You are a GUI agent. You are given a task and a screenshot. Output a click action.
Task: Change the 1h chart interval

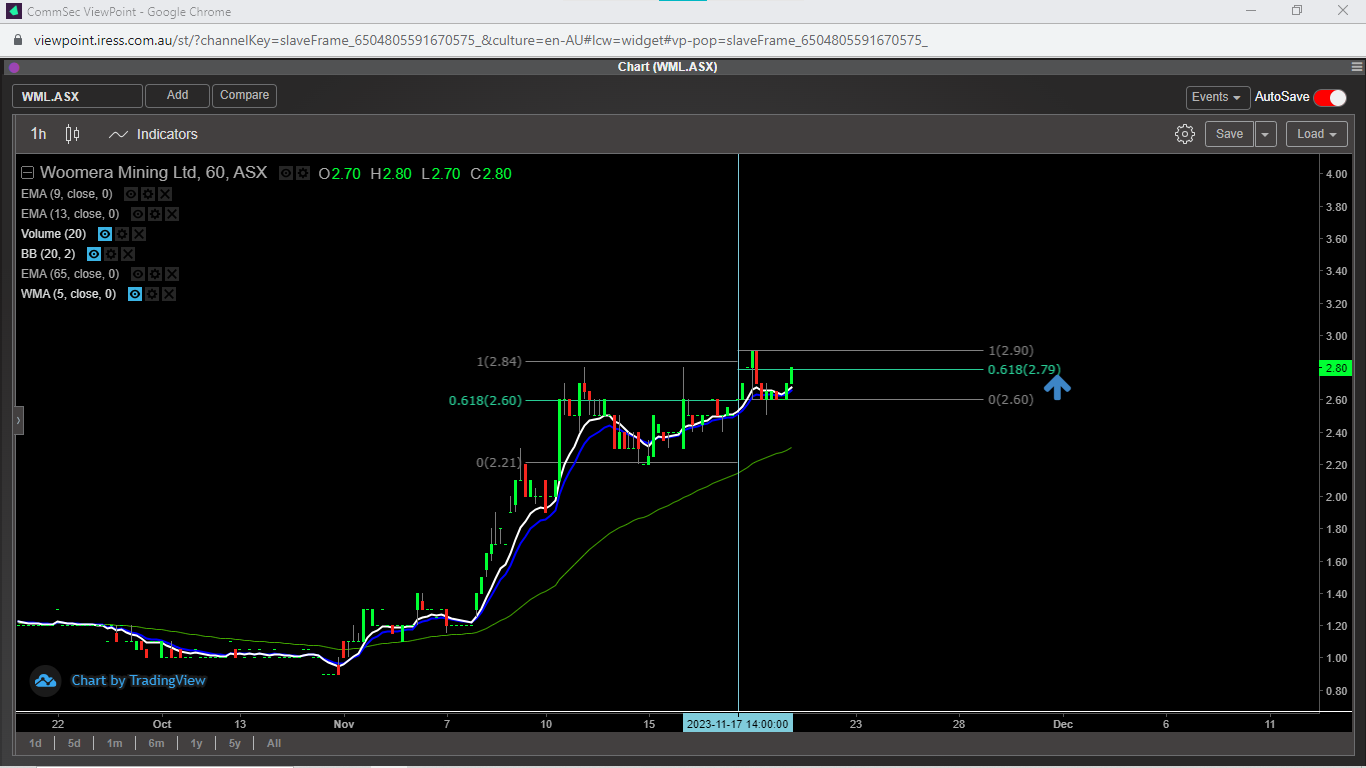click(x=38, y=134)
